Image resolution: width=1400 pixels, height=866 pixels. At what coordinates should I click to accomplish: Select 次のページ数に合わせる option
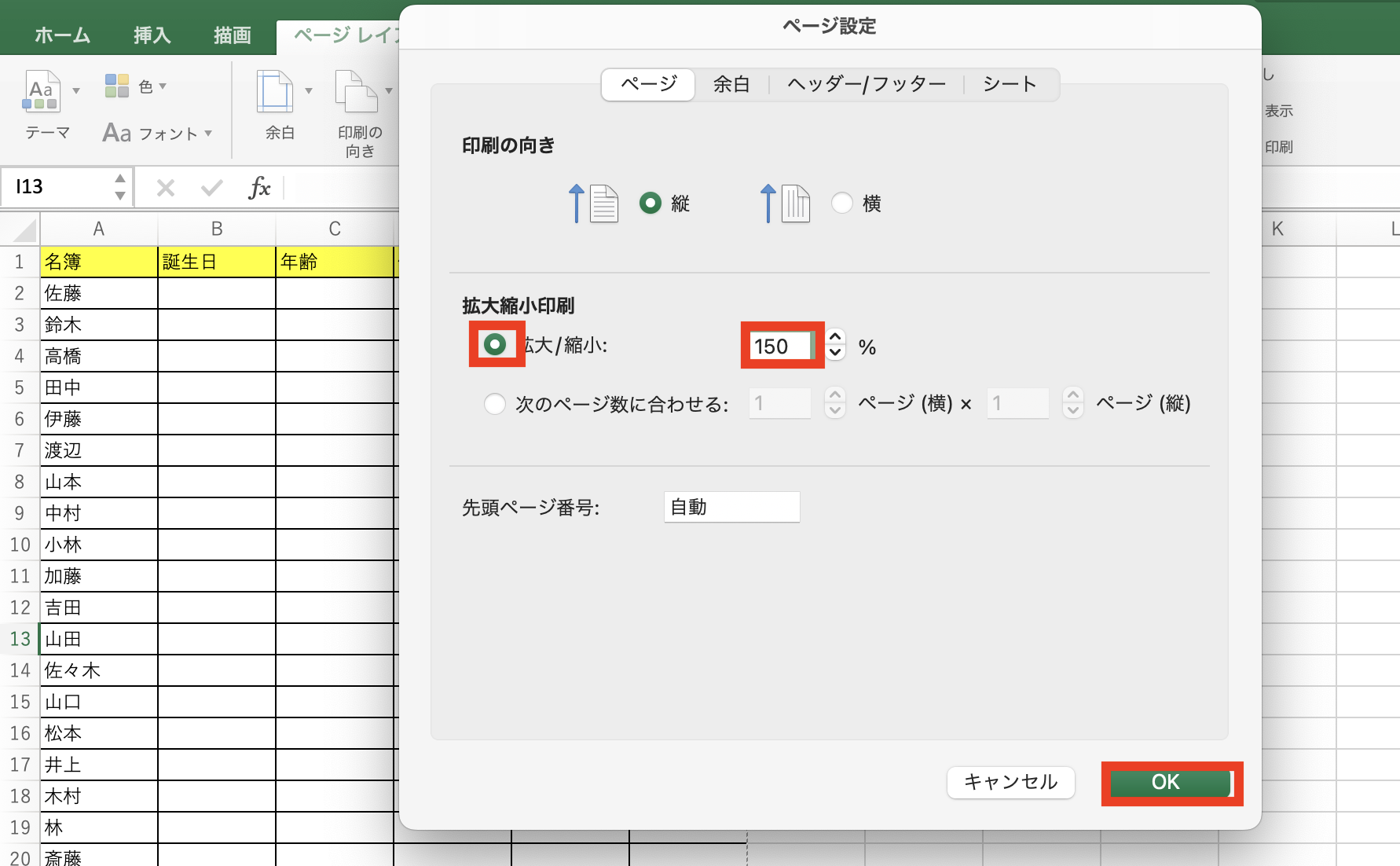coord(495,403)
